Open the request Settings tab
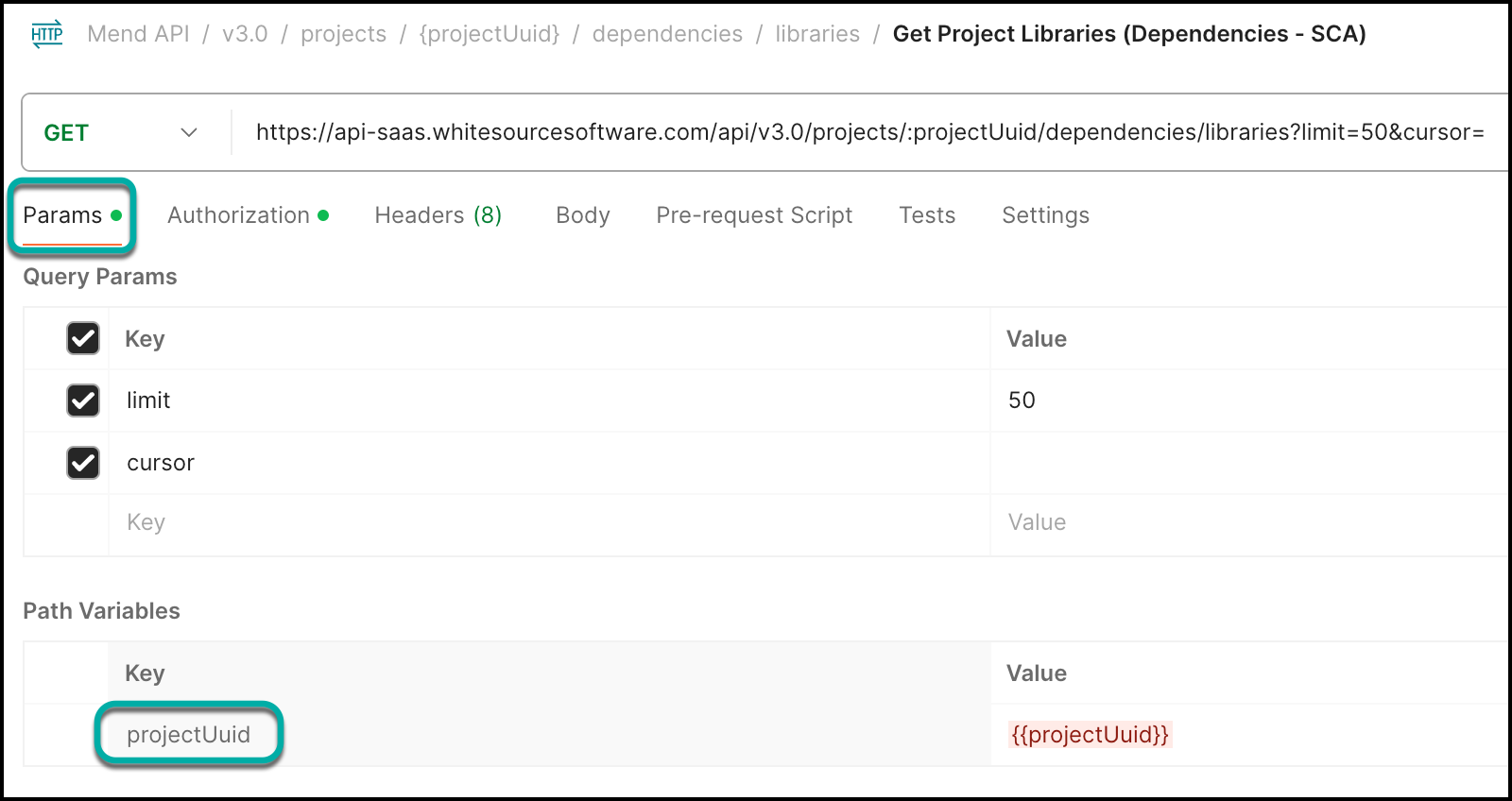The image size is (1512, 801). pos(1045,215)
